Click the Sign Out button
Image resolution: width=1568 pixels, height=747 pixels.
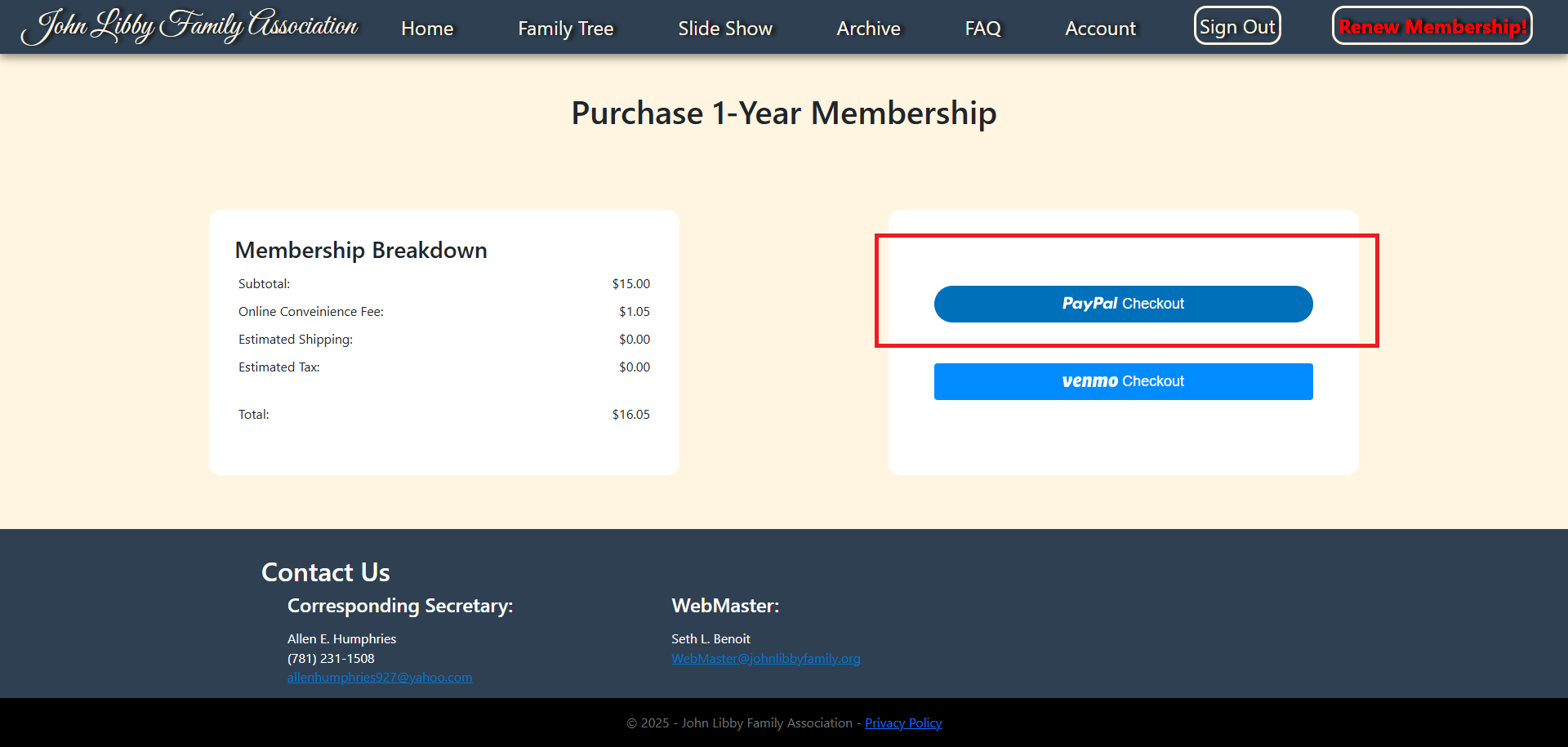pyautogui.click(x=1237, y=26)
